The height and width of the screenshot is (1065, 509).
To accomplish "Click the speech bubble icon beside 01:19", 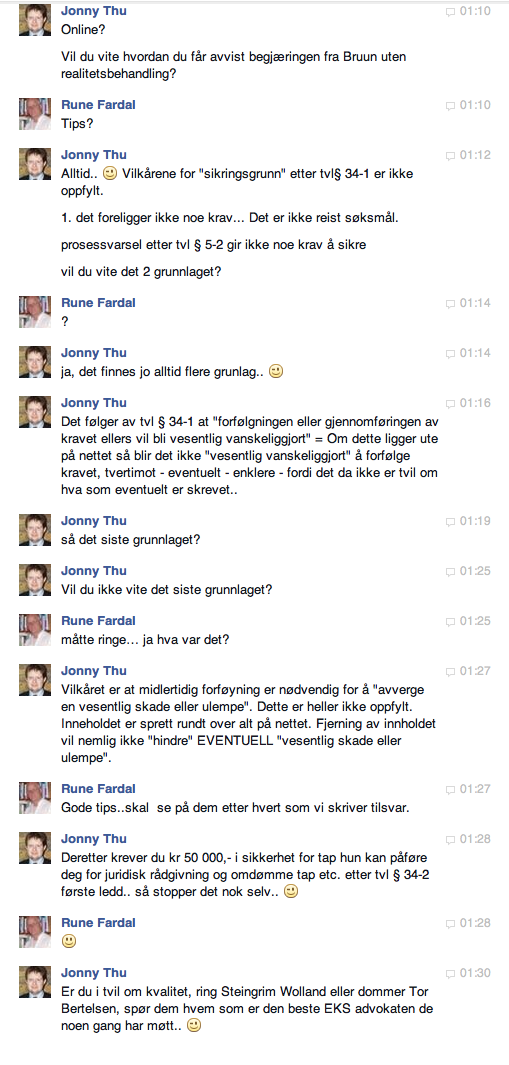I will click(x=450, y=521).
